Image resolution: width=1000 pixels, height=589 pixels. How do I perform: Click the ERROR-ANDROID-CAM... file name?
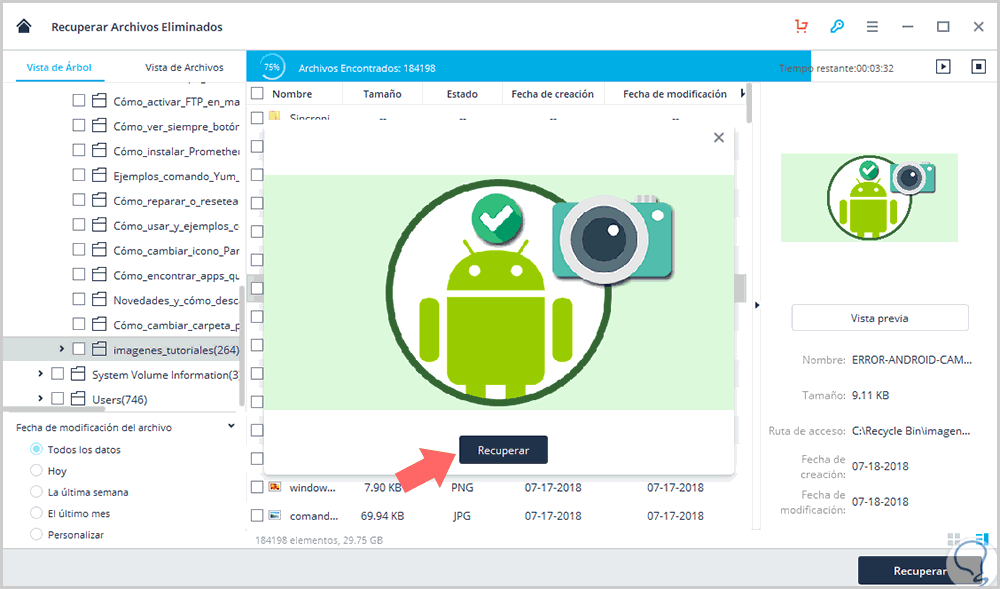click(911, 360)
